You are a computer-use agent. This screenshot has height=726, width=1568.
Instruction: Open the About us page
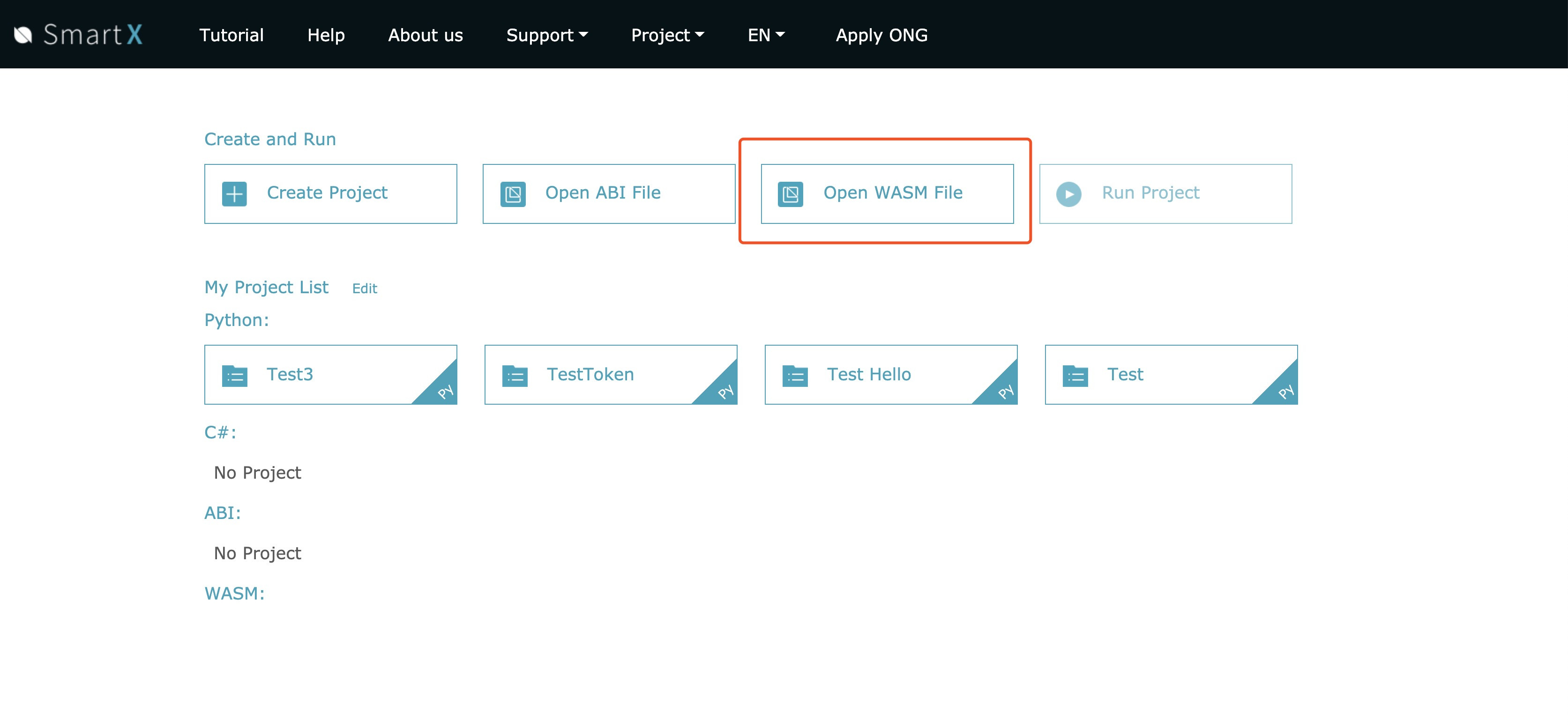tap(425, 35)
